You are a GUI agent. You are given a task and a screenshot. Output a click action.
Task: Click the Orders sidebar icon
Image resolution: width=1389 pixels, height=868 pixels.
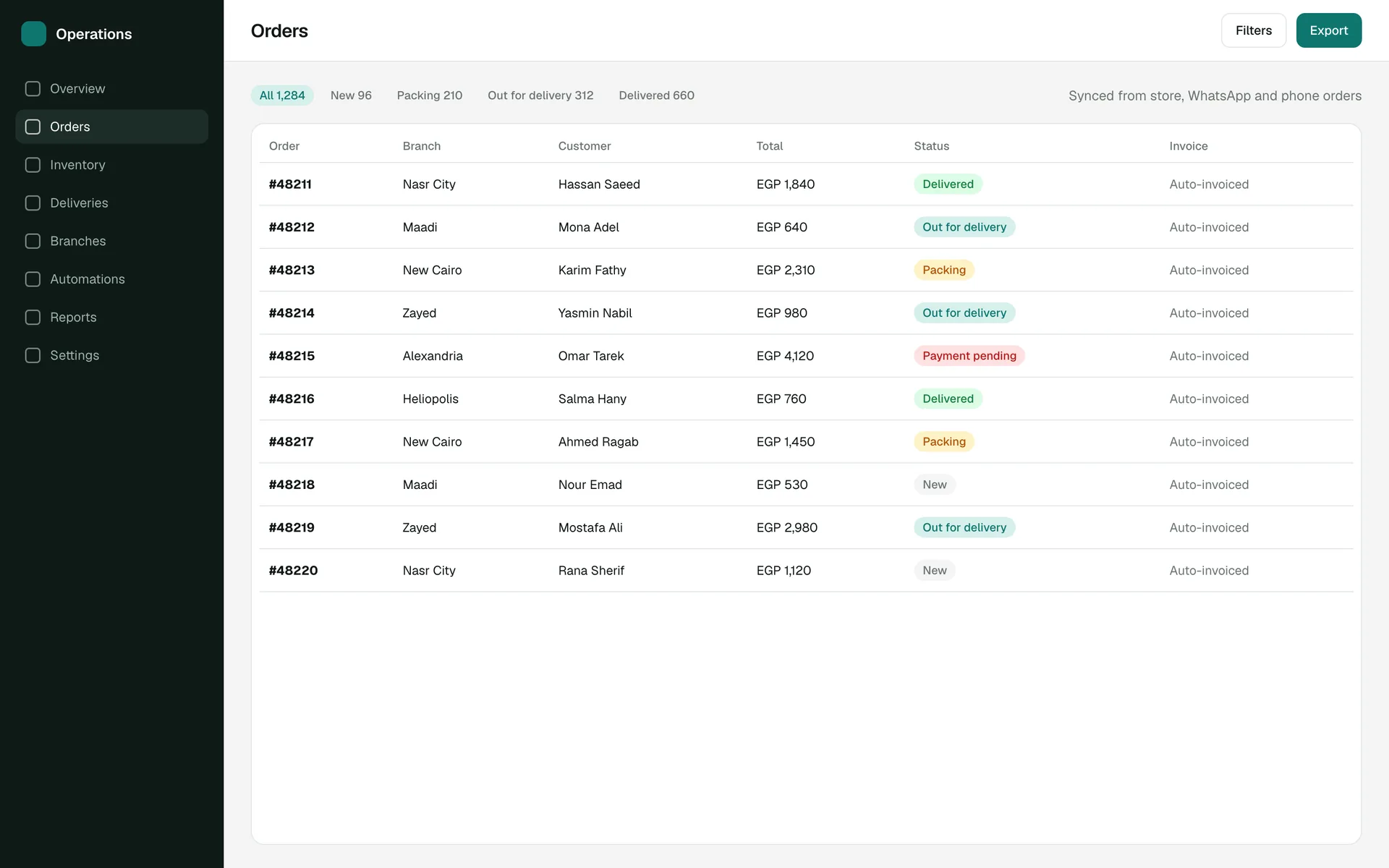pyautogui.click(x=33, y=127)
